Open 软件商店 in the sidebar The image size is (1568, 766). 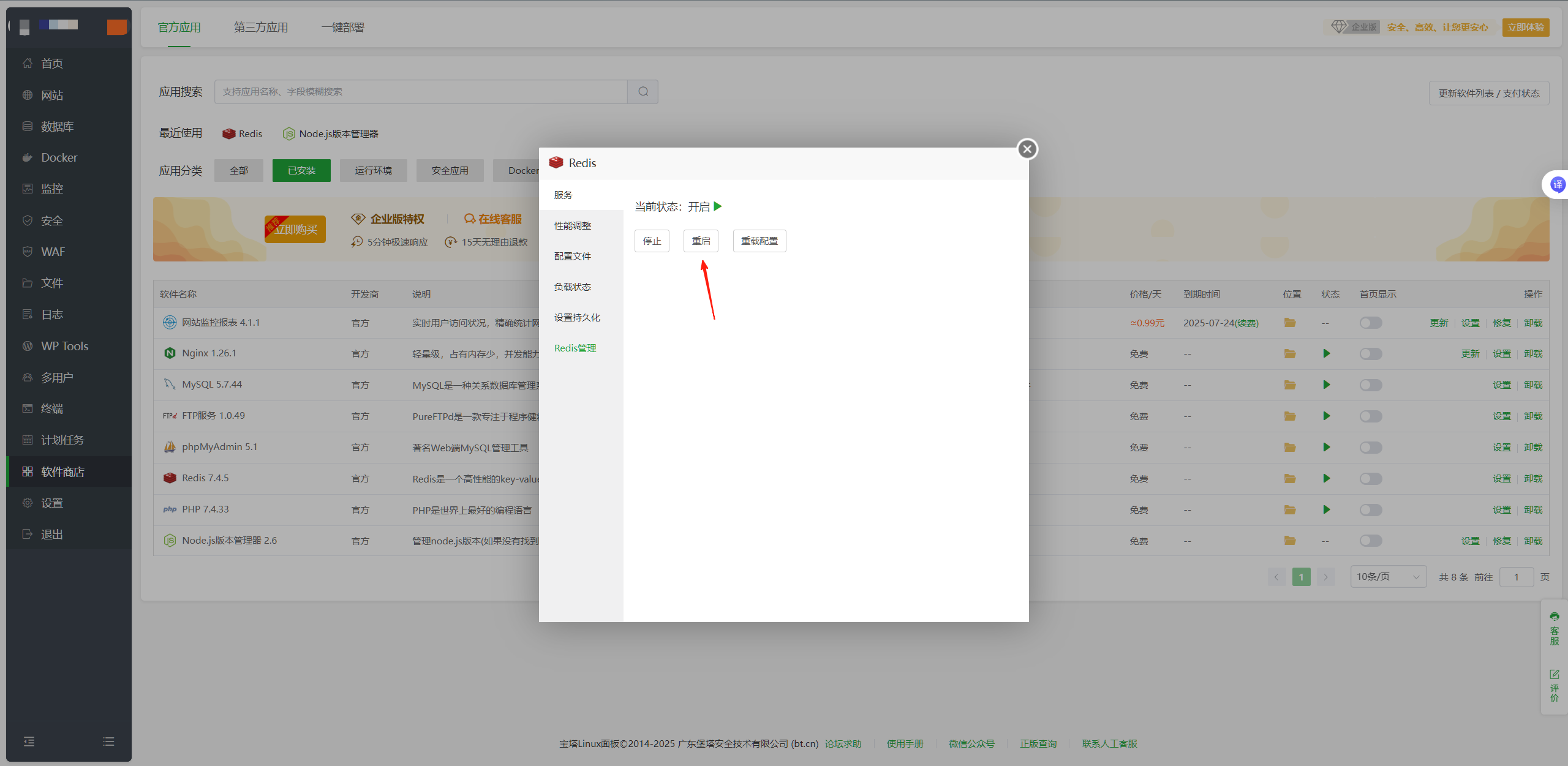tap(69, 471)
